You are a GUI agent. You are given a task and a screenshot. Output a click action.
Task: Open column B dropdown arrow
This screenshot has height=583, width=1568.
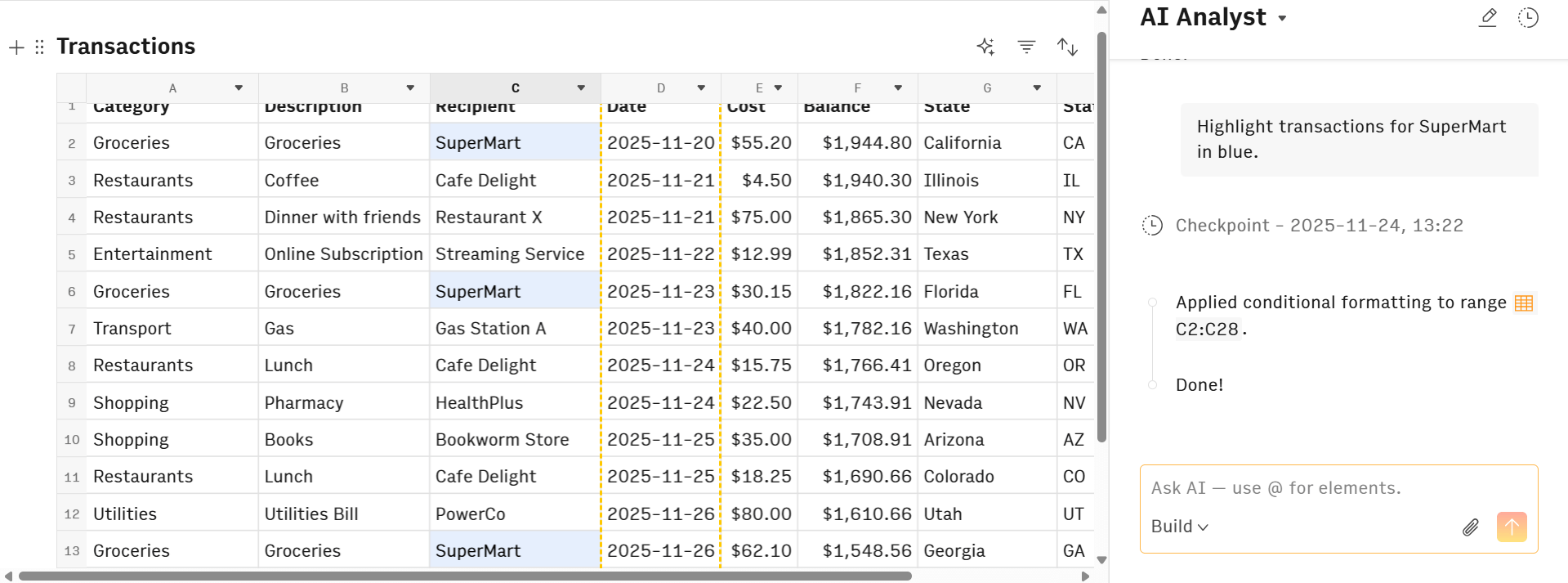[x=410, y=87]
